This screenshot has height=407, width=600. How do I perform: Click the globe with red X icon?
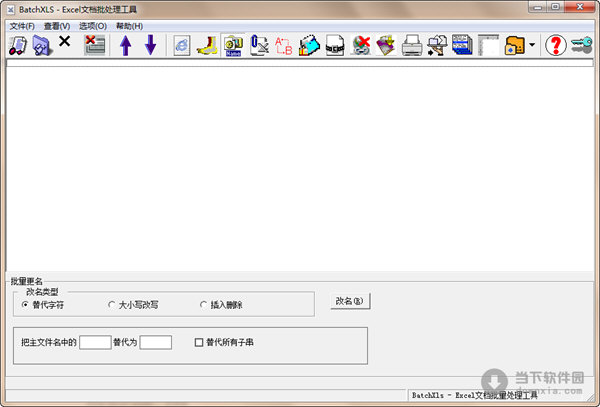click(360, 46)
